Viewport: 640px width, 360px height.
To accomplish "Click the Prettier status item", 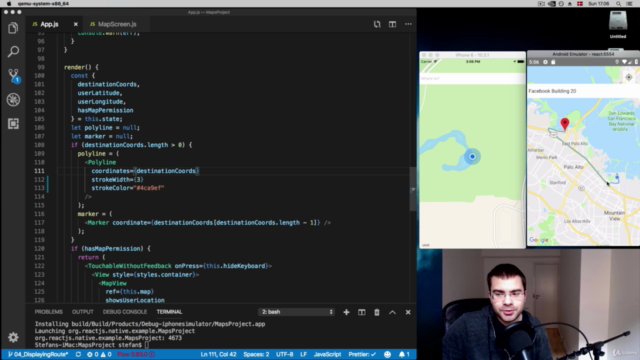I will pyautogui.click(x=362, y=354).
